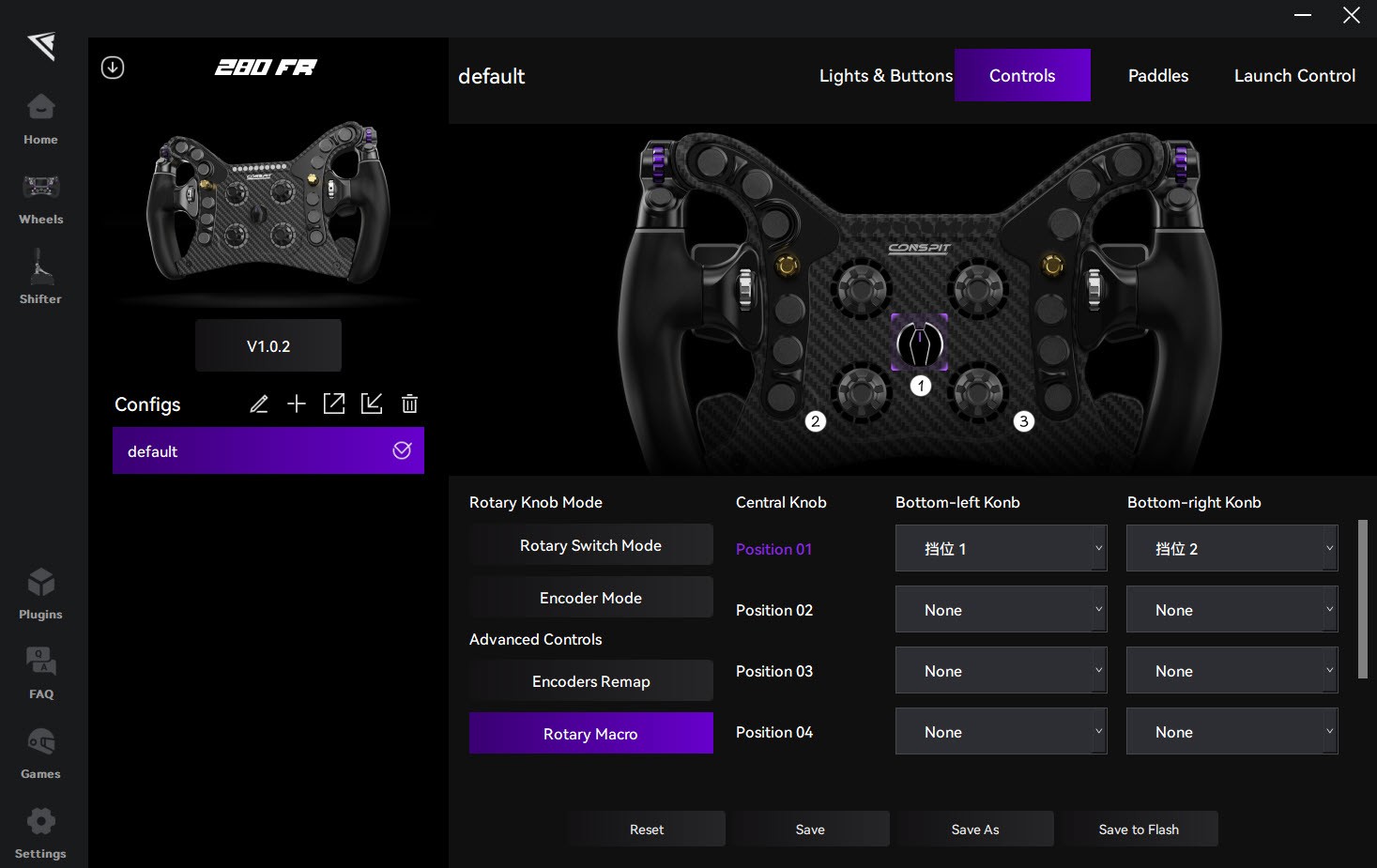Click the export config icon
Image resolution: width=1377 pixels, height=868 pixels.
pyautogui.click(x=334, y=404)
